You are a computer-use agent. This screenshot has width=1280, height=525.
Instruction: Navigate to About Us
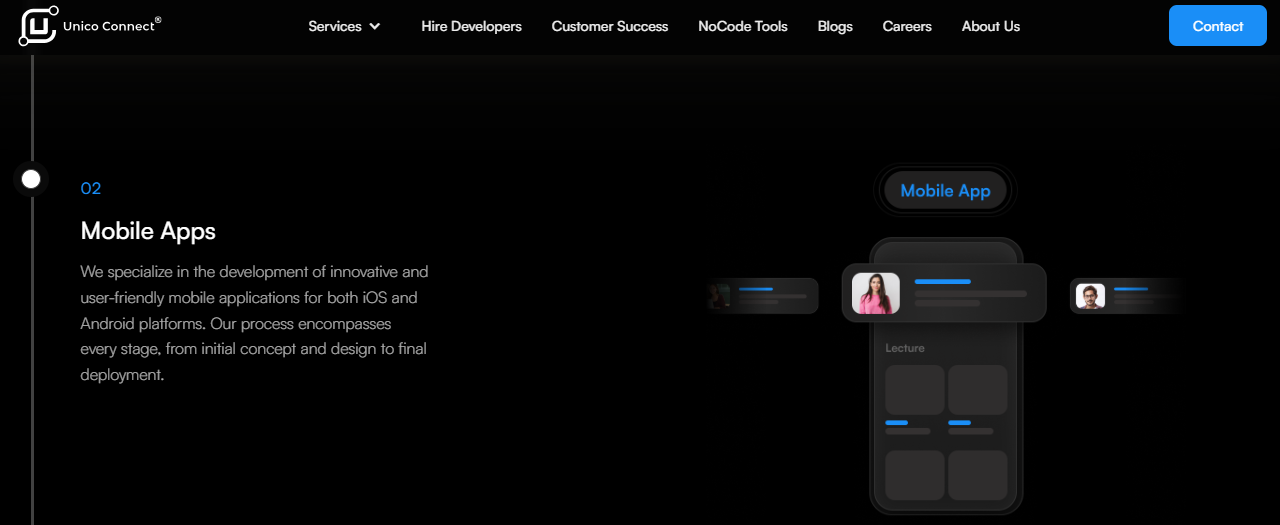coord(990,27)
